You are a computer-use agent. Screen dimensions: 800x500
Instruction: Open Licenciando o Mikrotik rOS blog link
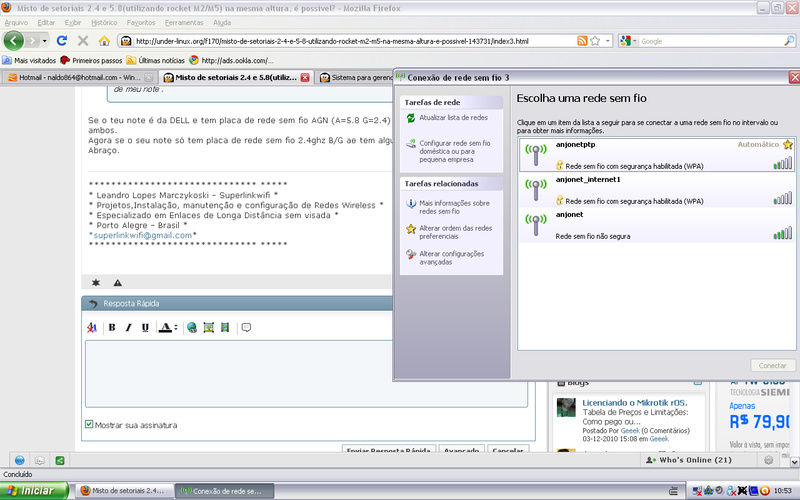[x=635, y=403]
